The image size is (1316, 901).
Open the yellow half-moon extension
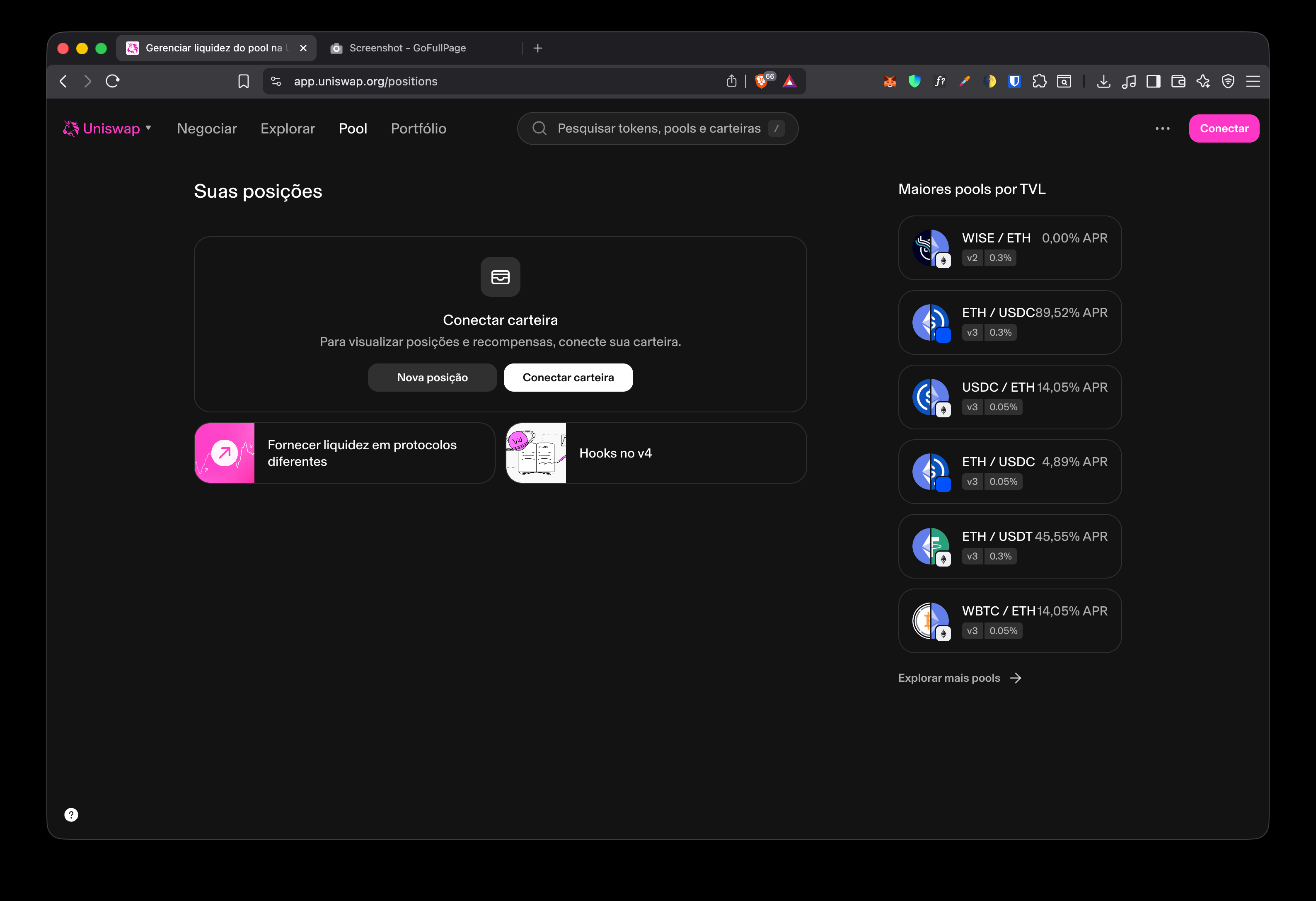990,82
